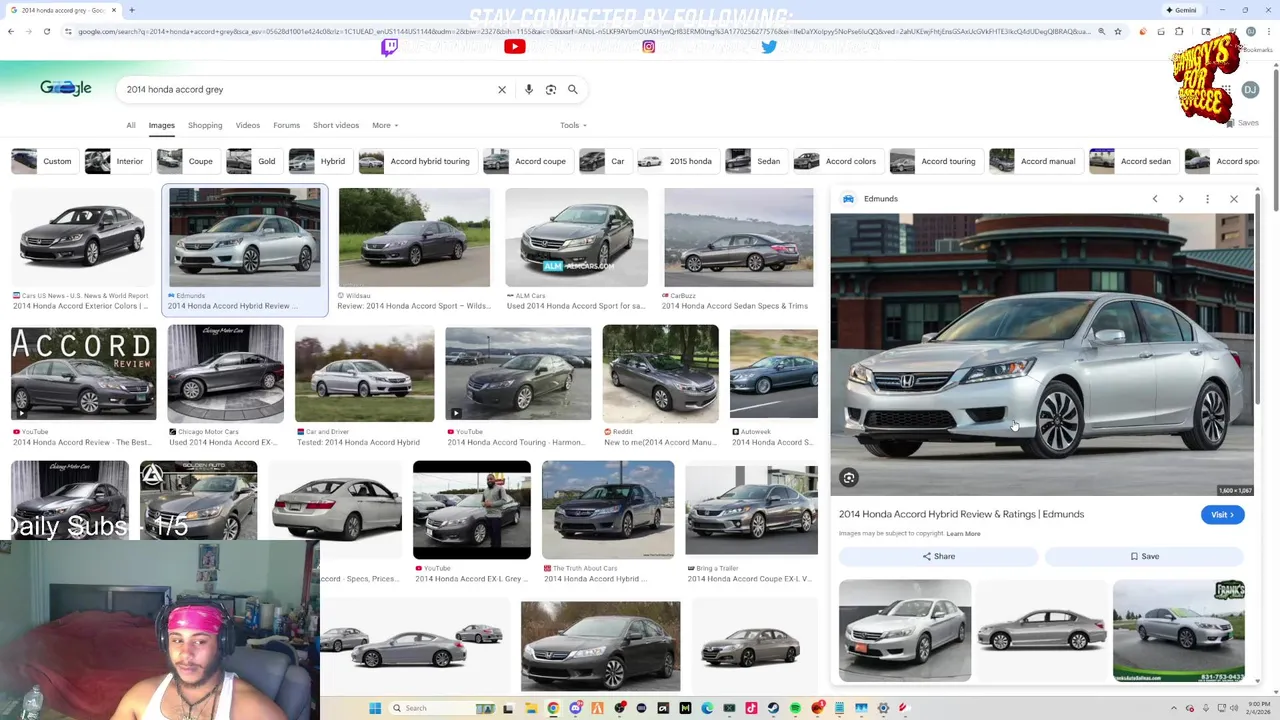Filter by Coupe chip

(187, 161)
